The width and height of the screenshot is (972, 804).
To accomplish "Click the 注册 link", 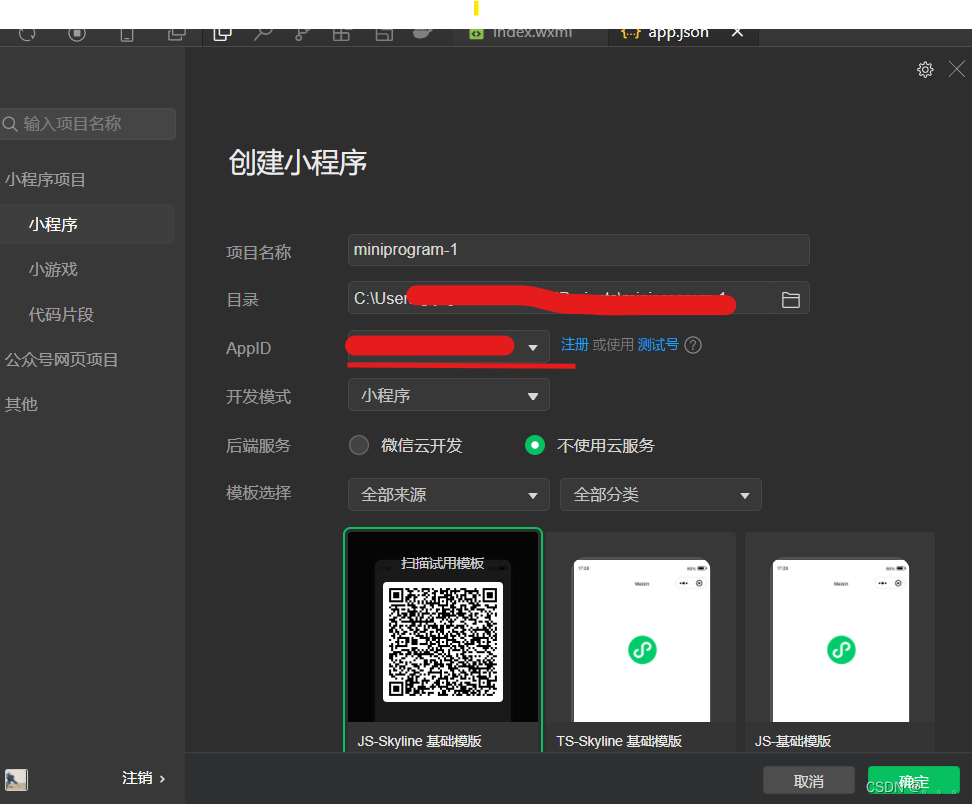I will [575, 345].
